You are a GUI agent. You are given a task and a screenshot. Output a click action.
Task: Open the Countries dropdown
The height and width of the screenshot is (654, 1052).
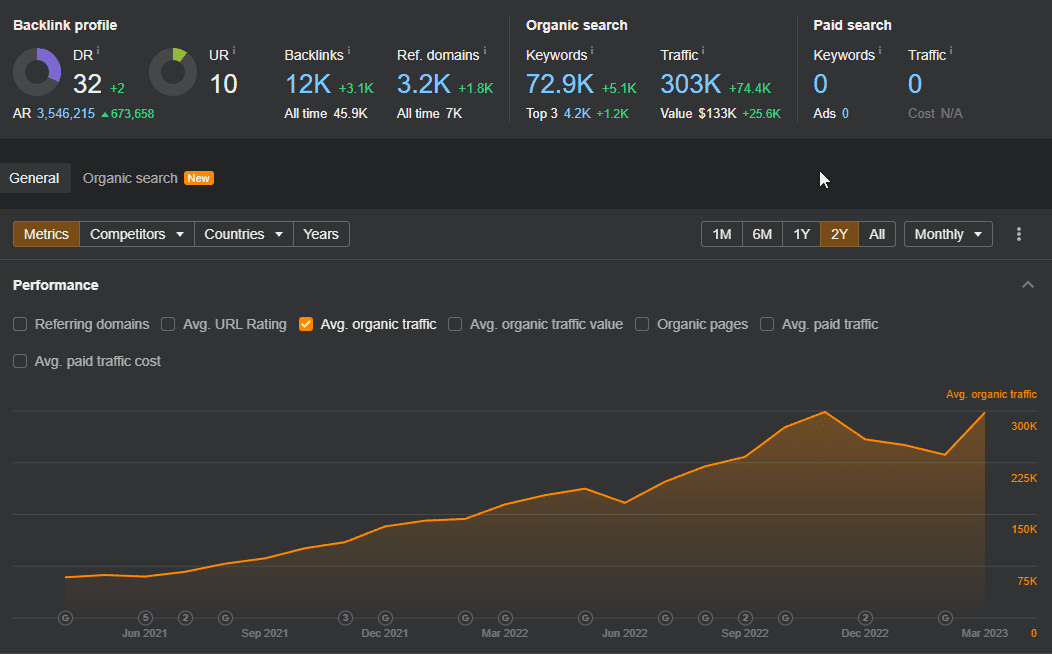(x=244, y=234)
